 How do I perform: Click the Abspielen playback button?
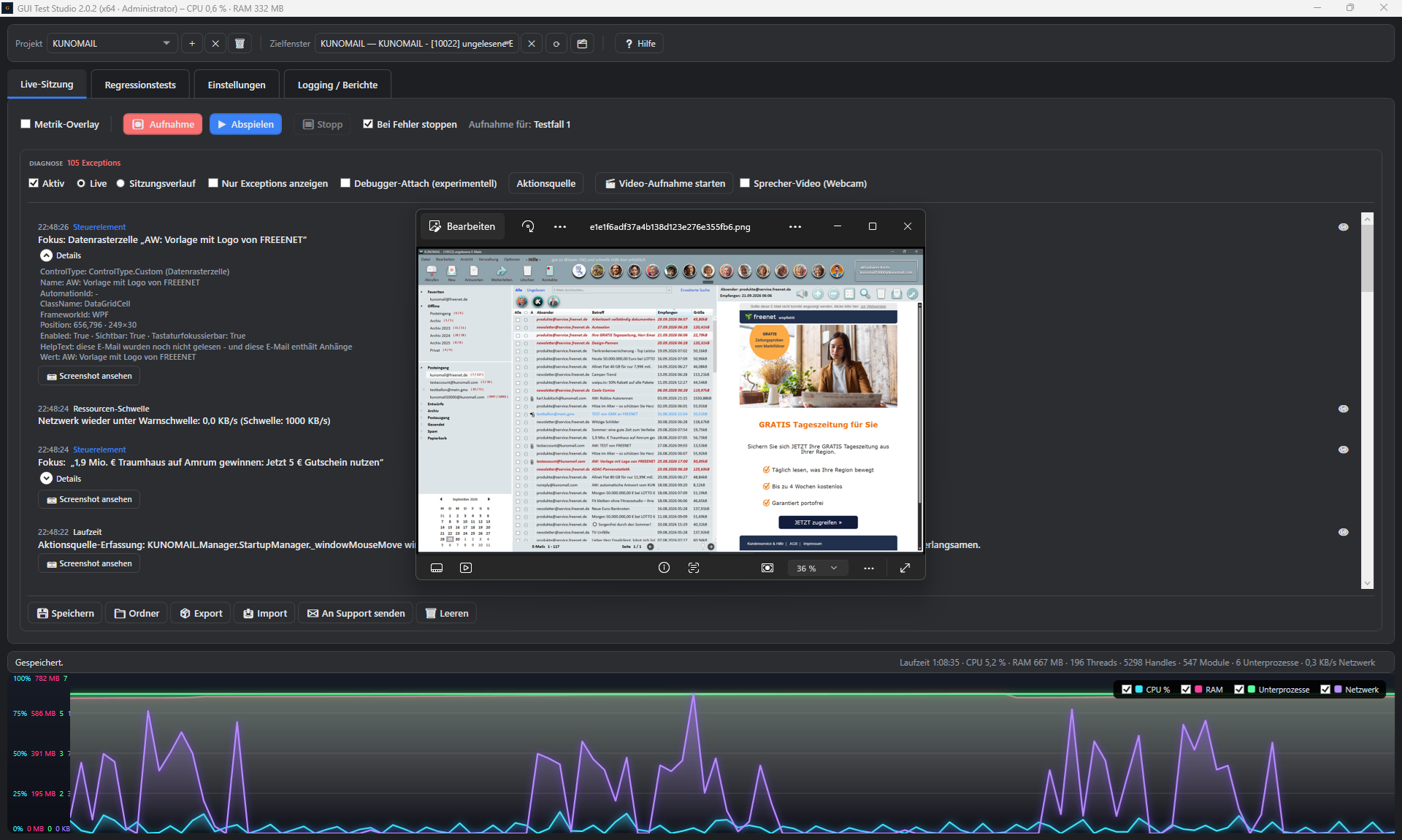246,124
